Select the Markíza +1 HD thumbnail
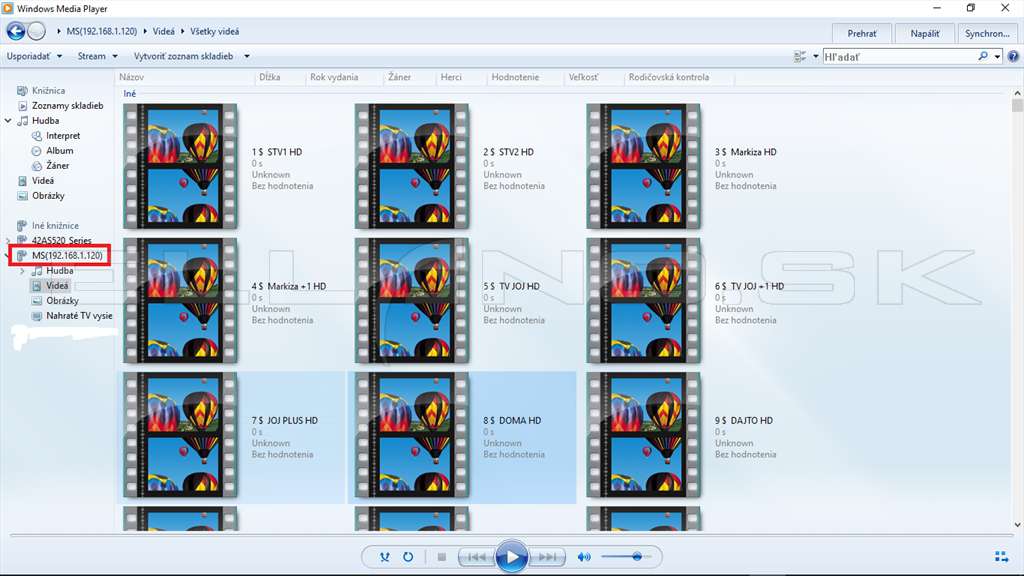This screenshot has width=1024, height=576. tap(180, 300)
